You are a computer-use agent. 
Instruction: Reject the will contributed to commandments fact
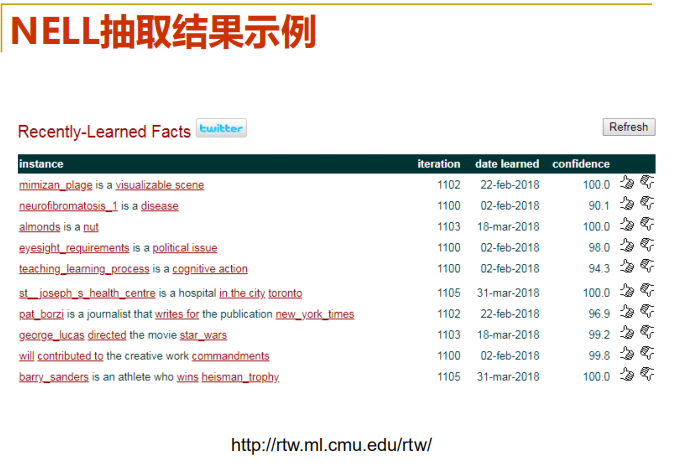pos(647,354)
